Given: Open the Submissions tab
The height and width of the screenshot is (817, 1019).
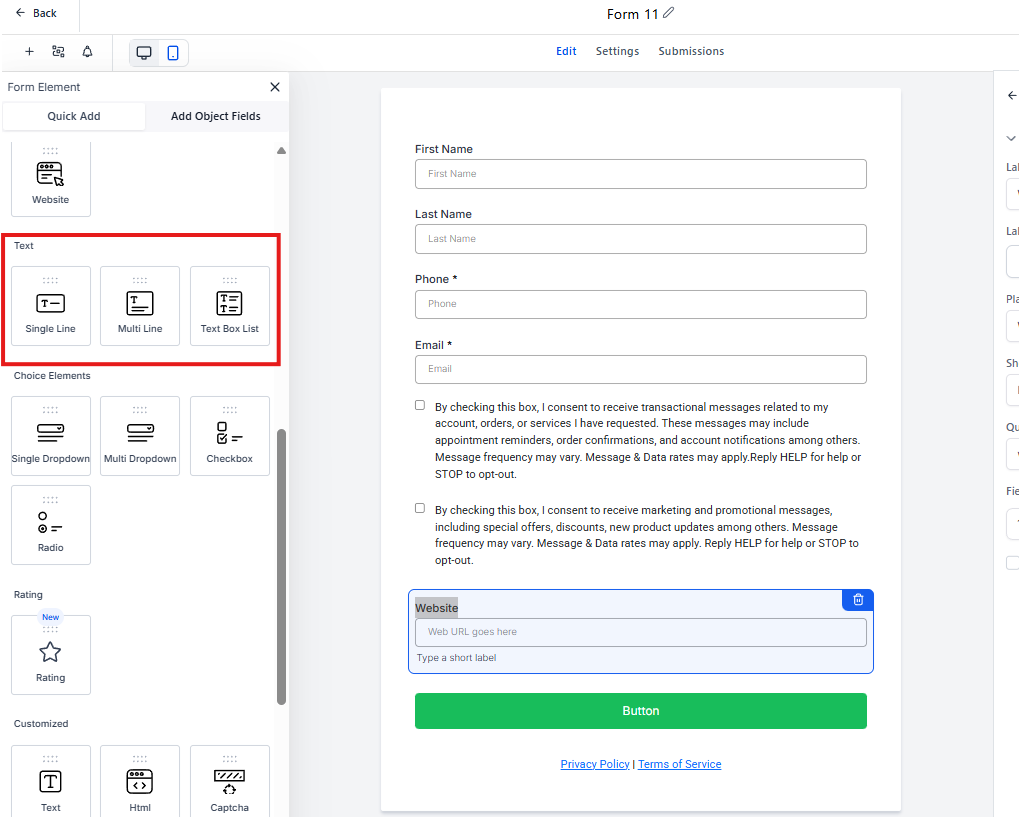Looking at the screenshot, I should pos(691,51).
